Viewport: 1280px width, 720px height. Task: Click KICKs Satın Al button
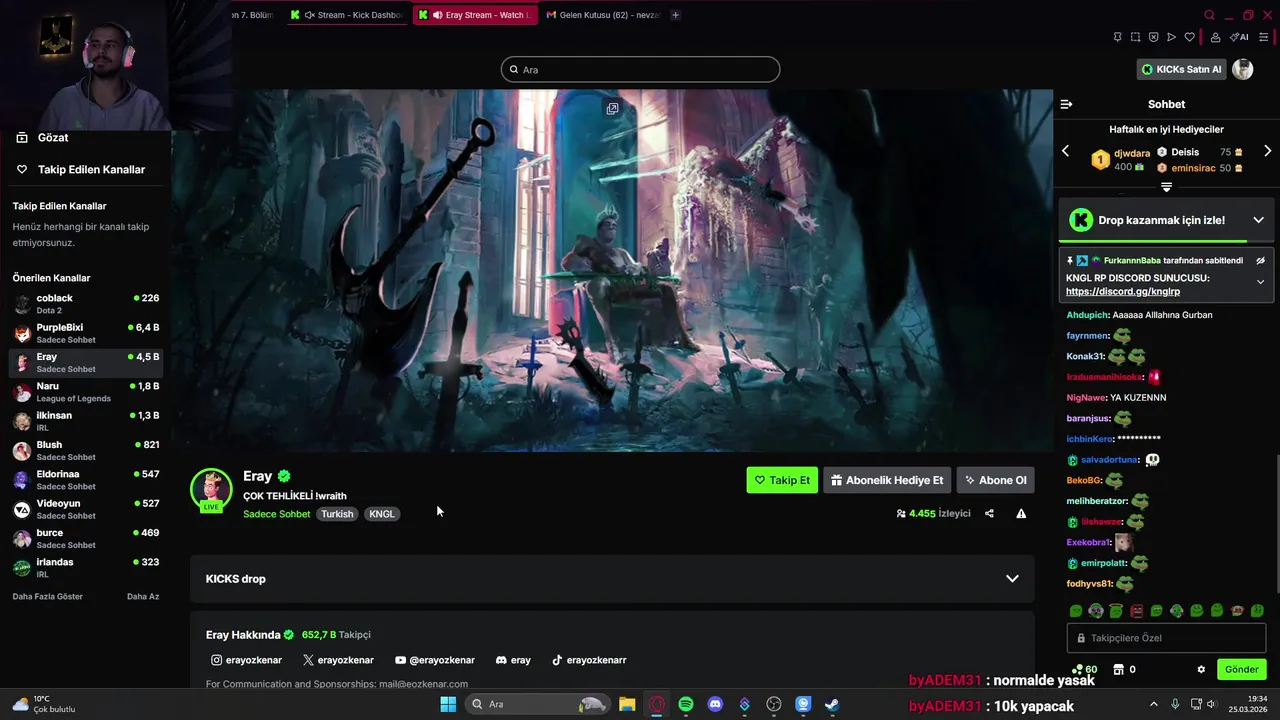(x=1181, y=69)
